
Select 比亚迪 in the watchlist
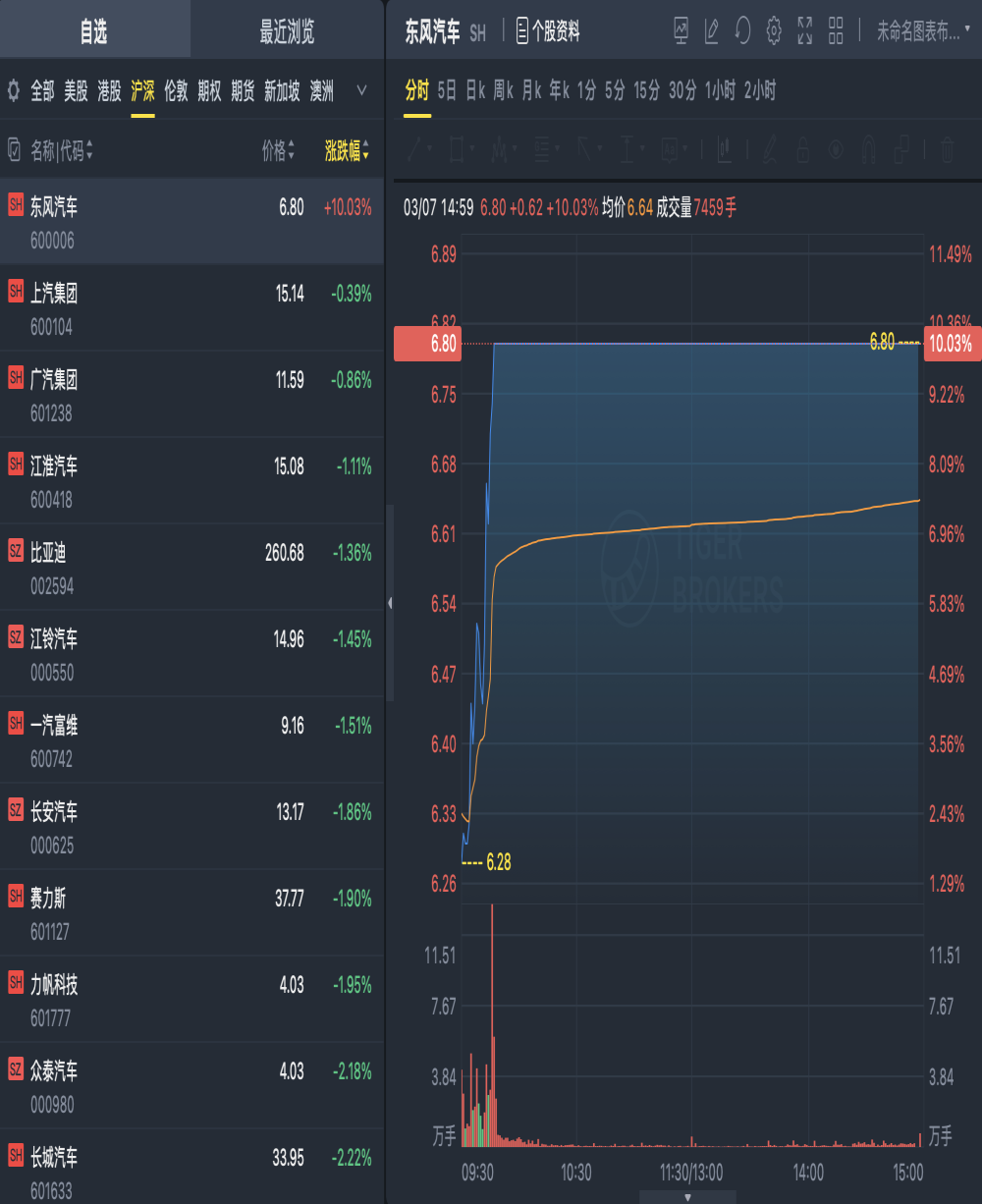pyautogui.click(x=191, y=567)
